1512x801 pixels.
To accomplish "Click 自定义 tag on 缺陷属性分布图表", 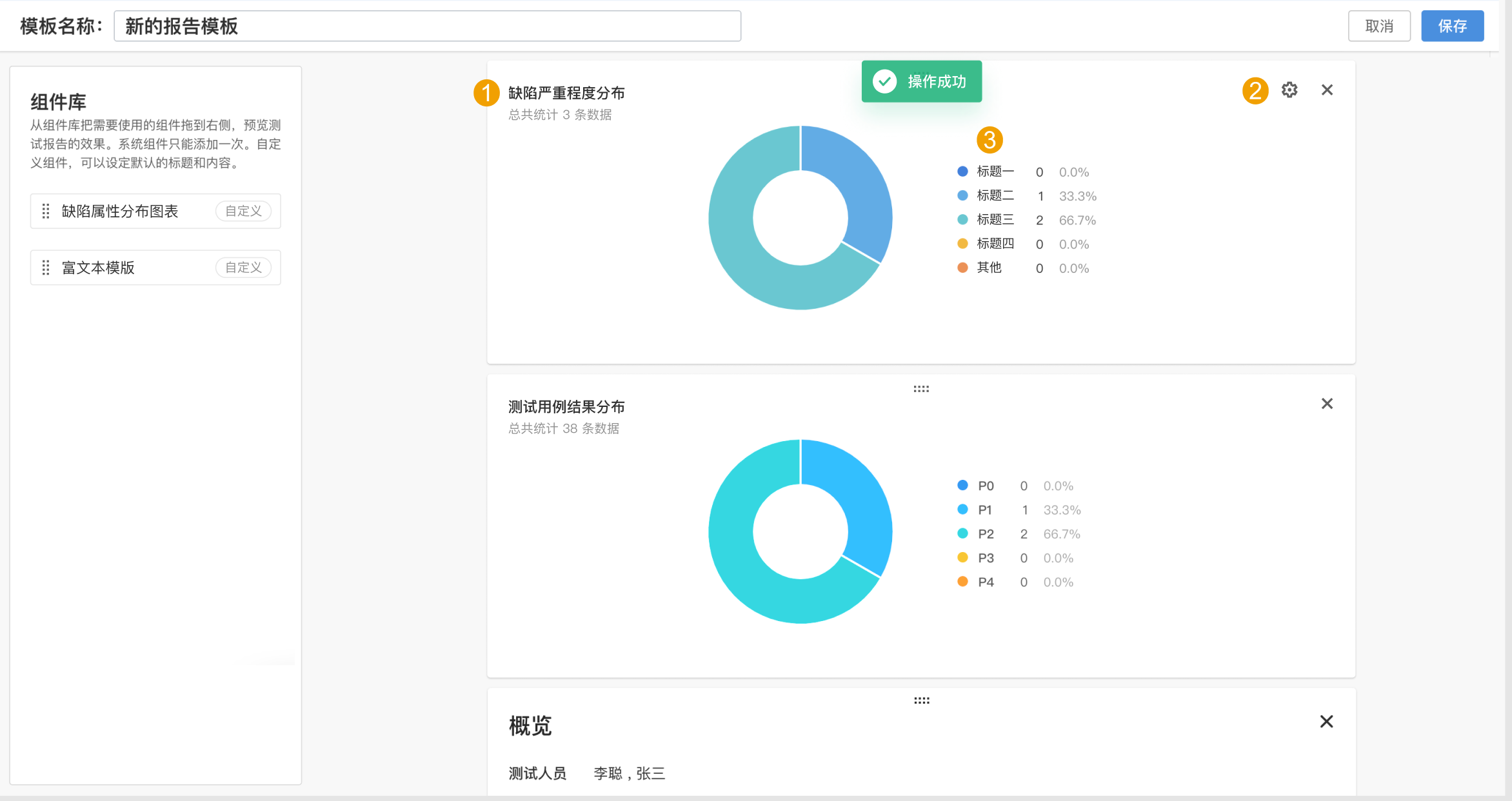I will pos(243,211).
